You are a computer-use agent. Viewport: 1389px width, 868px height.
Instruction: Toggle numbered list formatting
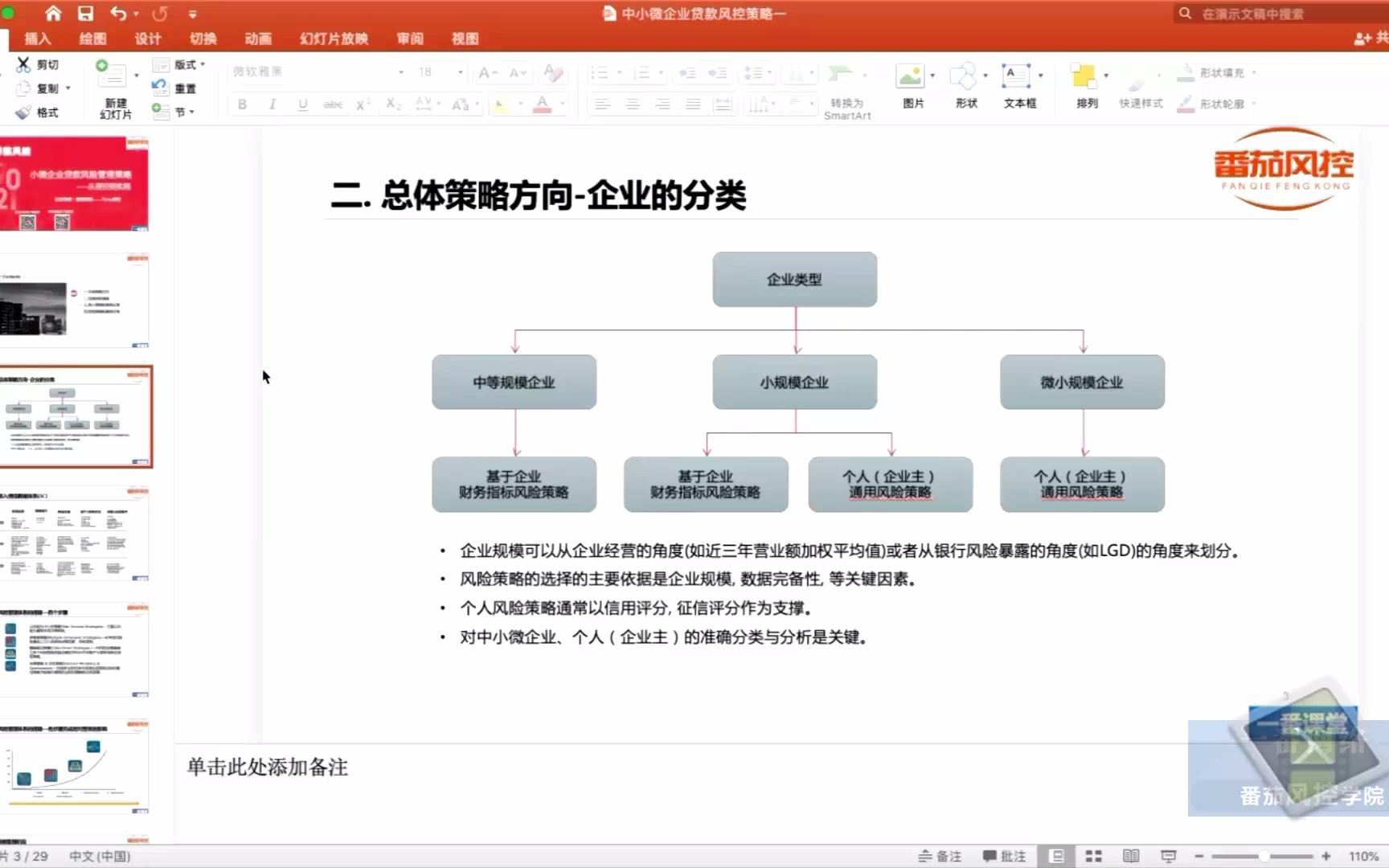click(x=642, y=72)
